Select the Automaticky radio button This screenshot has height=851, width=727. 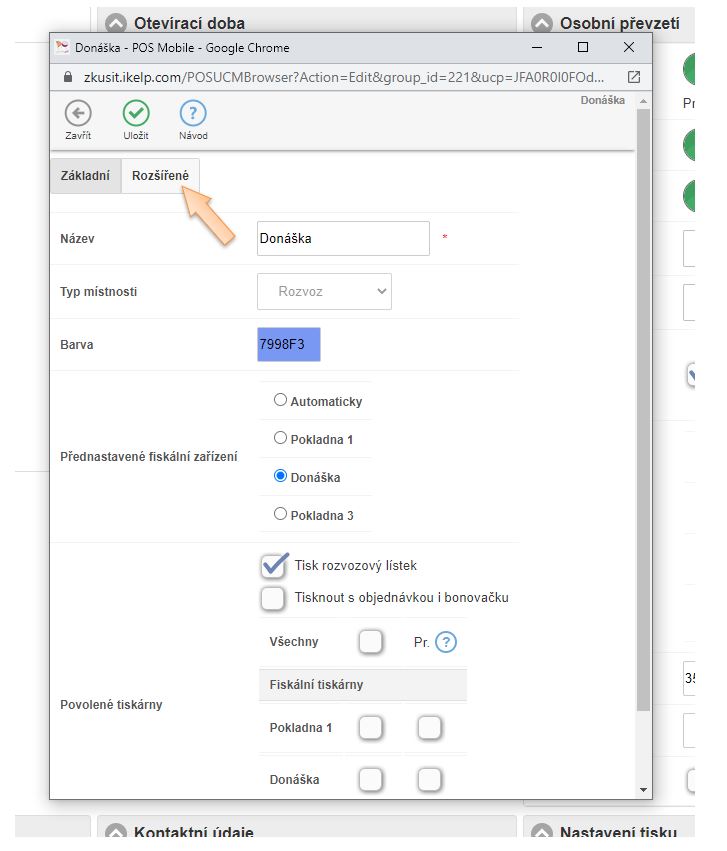click(x=280, y=400)
